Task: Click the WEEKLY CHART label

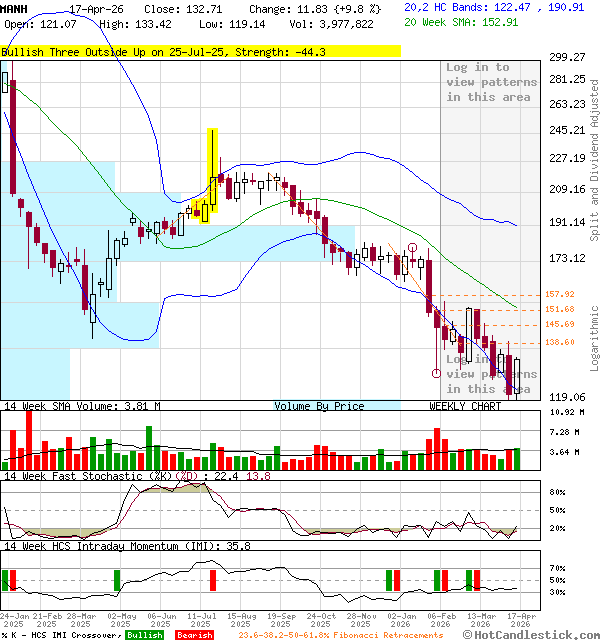Action: coord(465,406)
